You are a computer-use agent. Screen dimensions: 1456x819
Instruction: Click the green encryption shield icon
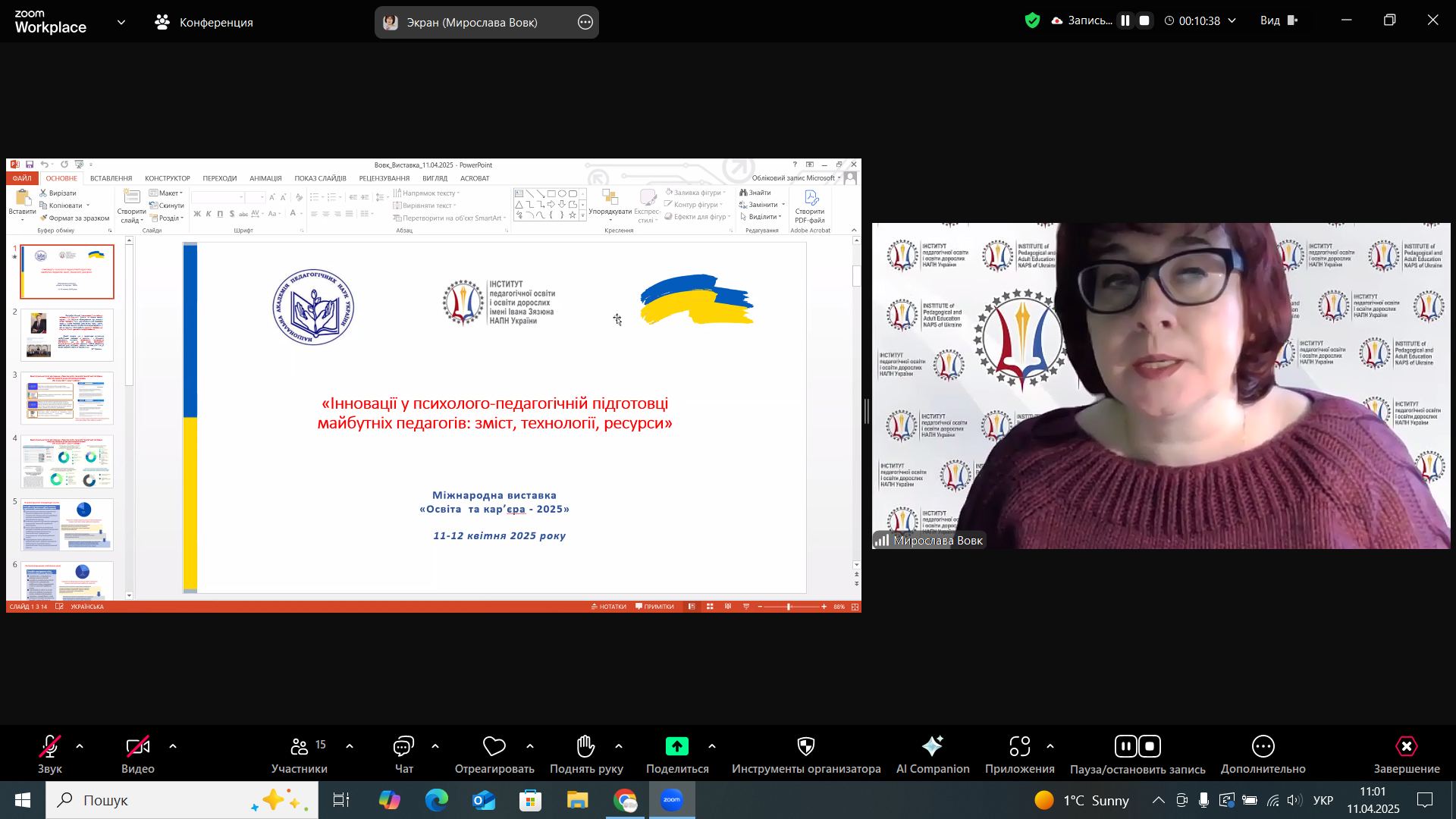click(1032, 21)
